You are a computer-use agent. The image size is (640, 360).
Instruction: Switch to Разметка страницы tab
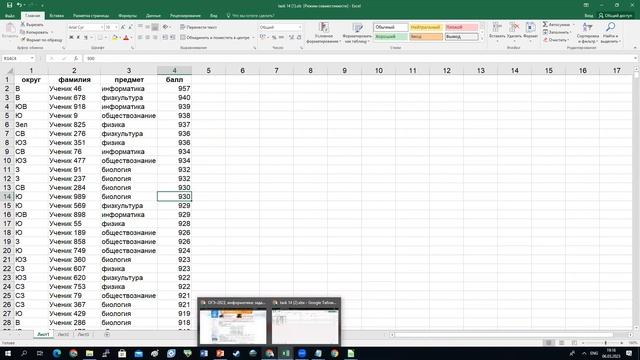coord(91,16)
